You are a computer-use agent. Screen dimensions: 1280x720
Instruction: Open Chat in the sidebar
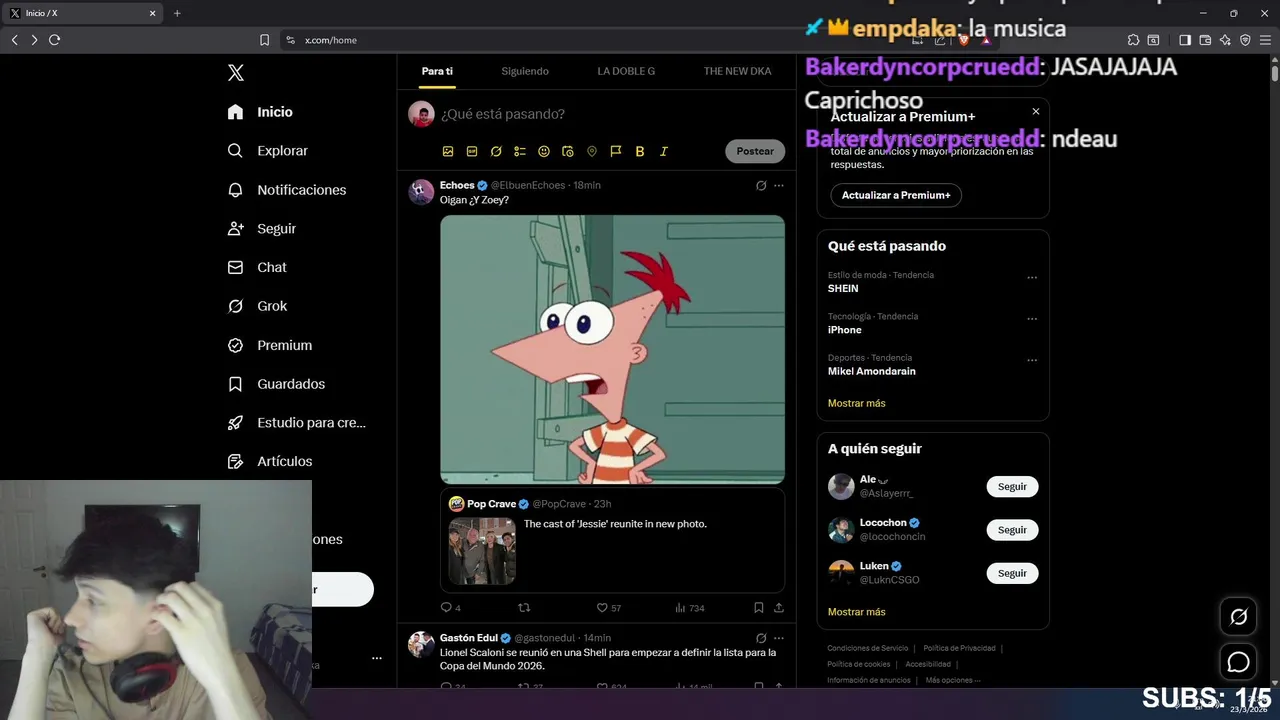256,267
